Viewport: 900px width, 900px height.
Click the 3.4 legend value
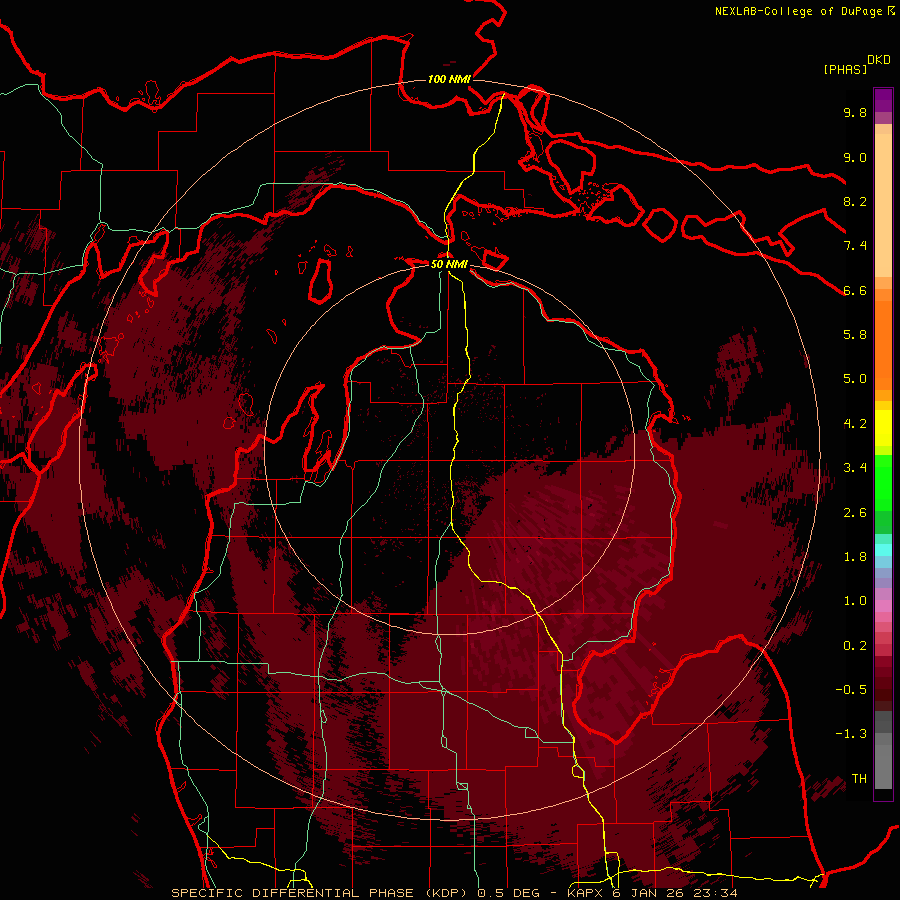click(x=855, y=468)
